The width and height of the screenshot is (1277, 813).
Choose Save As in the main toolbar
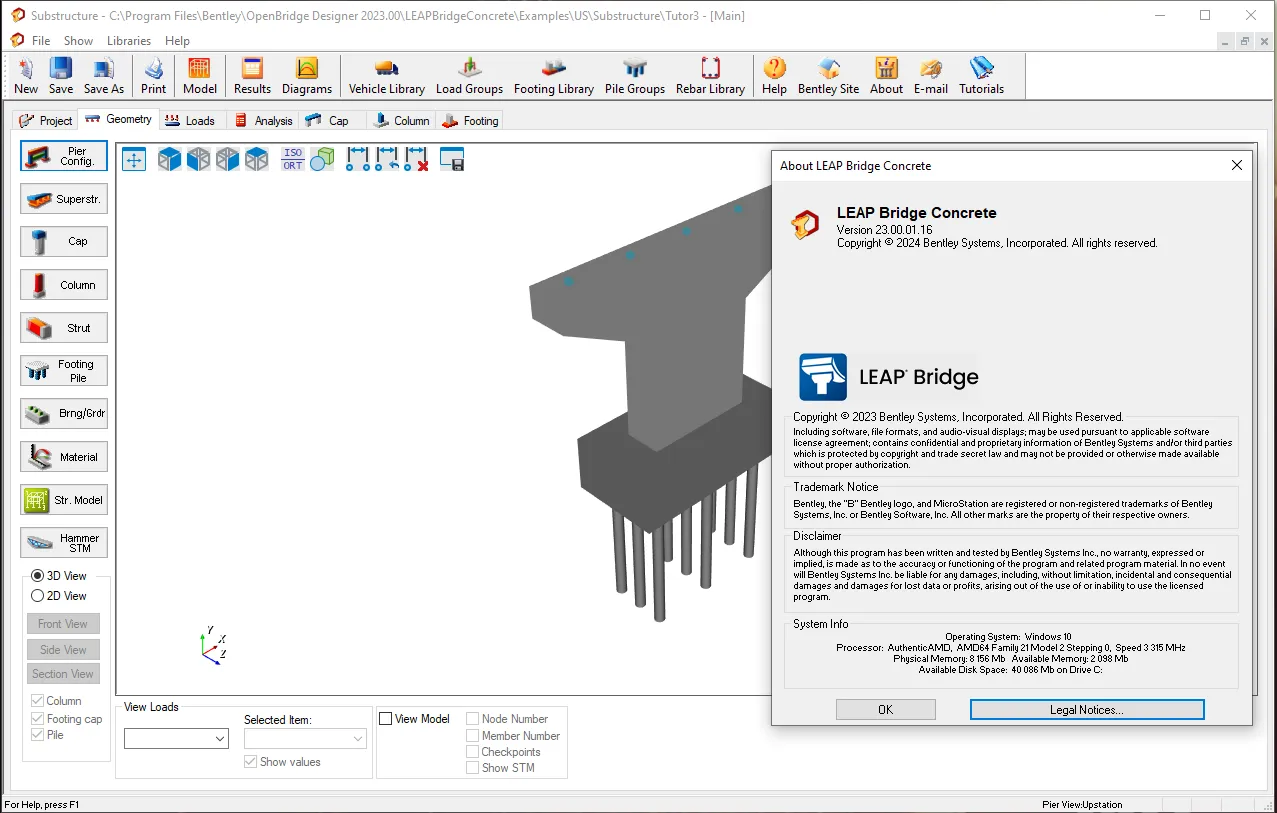click(x=104, y=76)
